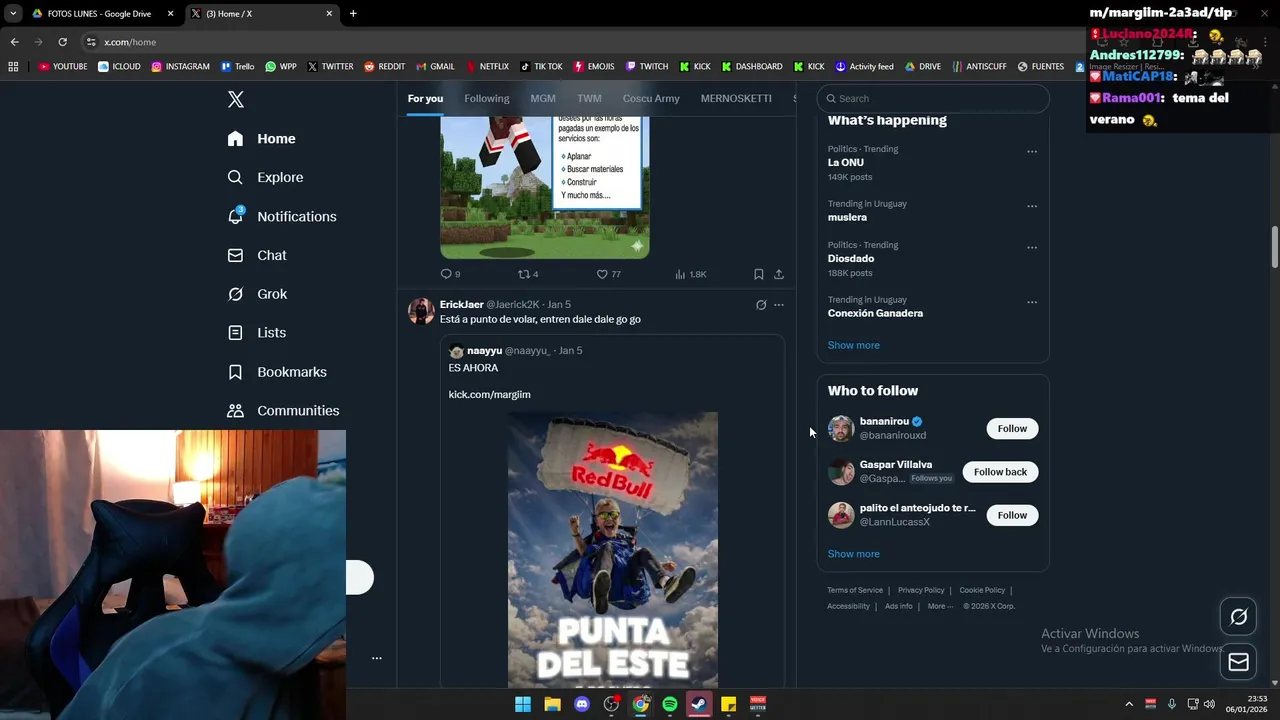The height and width of the screenshot is (720, 1280).
Task: Open options for muslera trend
Action: tap(1032, 206)
